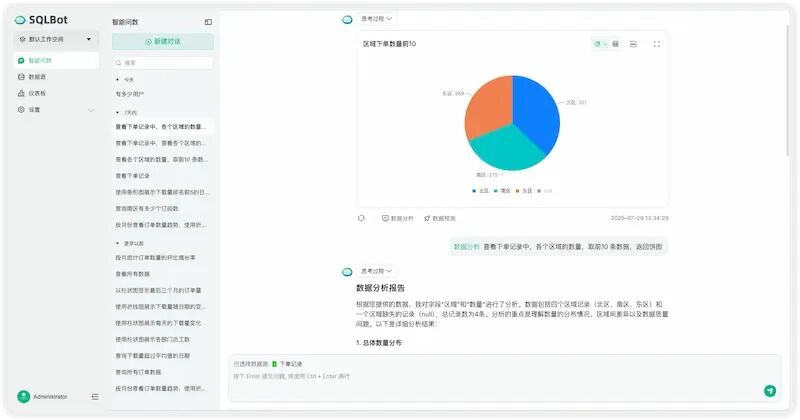Image resolution: width=800 pixels, height=420 pixels.
Task: Click the SQL view icon on chart card
Action: click(633, 44)
